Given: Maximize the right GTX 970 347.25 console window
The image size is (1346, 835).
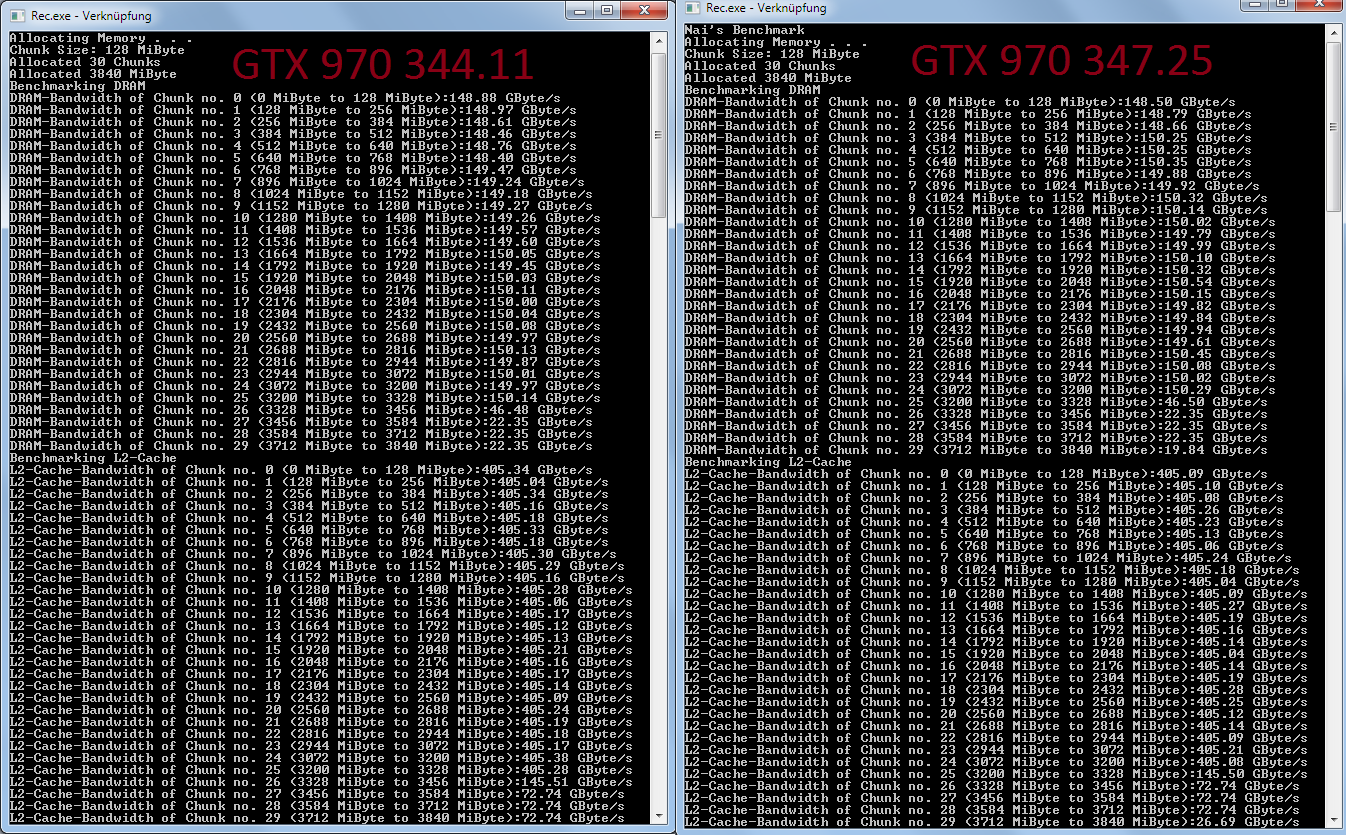Looking at the screenshot, I should (x=1282, y=6).
